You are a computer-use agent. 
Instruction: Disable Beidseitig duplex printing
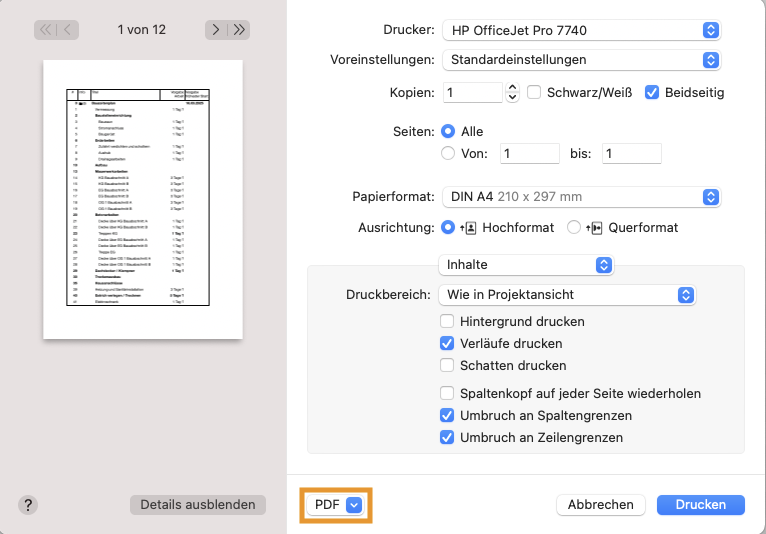[x=652, y=93]
